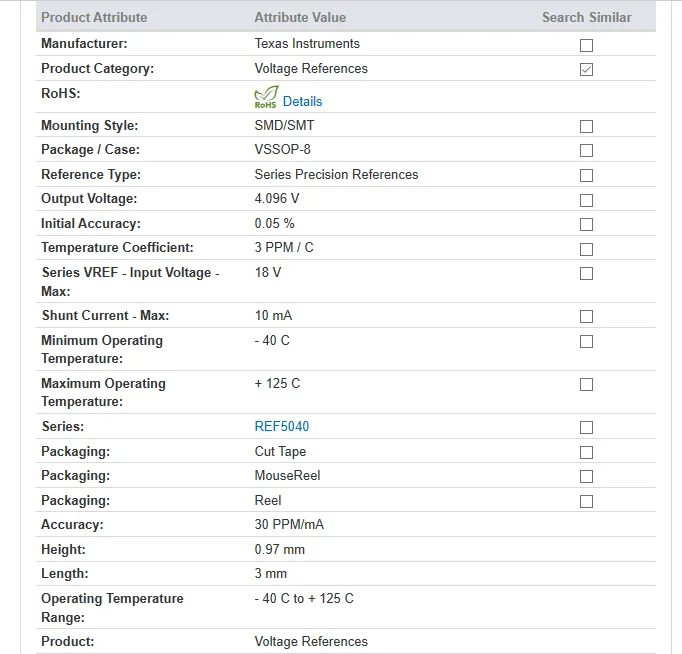Click the Voltage References value in Product row

311,641
